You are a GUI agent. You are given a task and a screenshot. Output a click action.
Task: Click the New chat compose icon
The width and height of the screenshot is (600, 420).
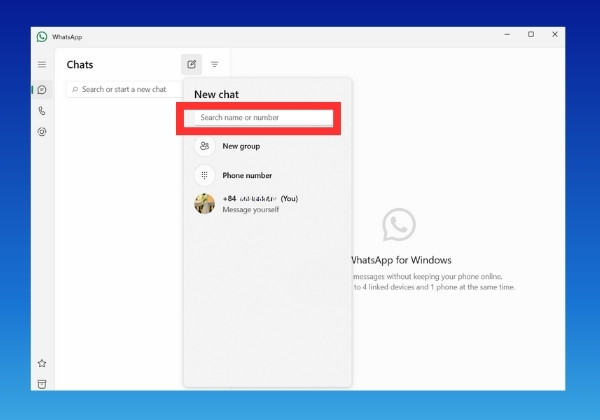[191, 64]
